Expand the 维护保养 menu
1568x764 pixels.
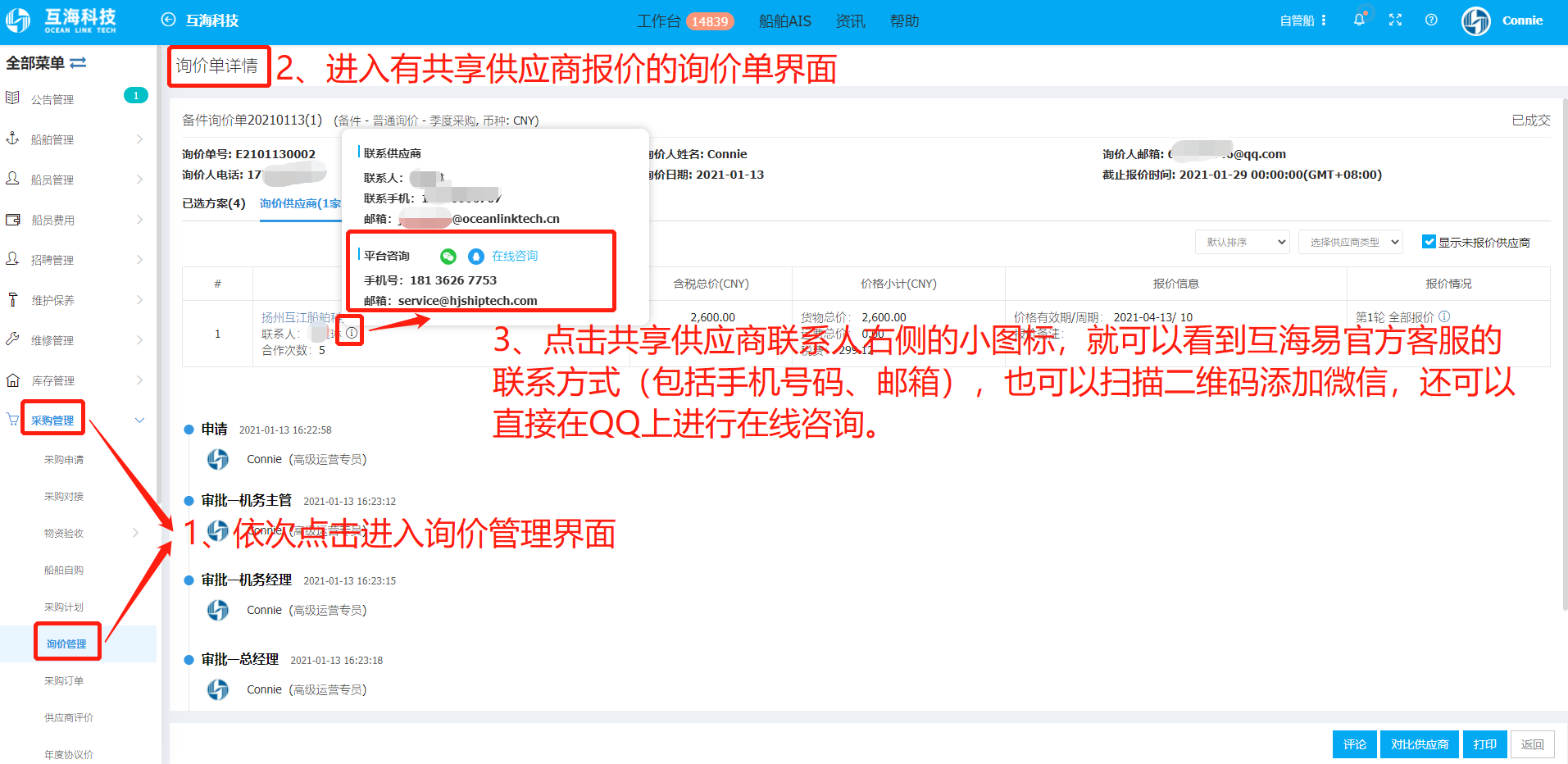[x=139, y=300]
